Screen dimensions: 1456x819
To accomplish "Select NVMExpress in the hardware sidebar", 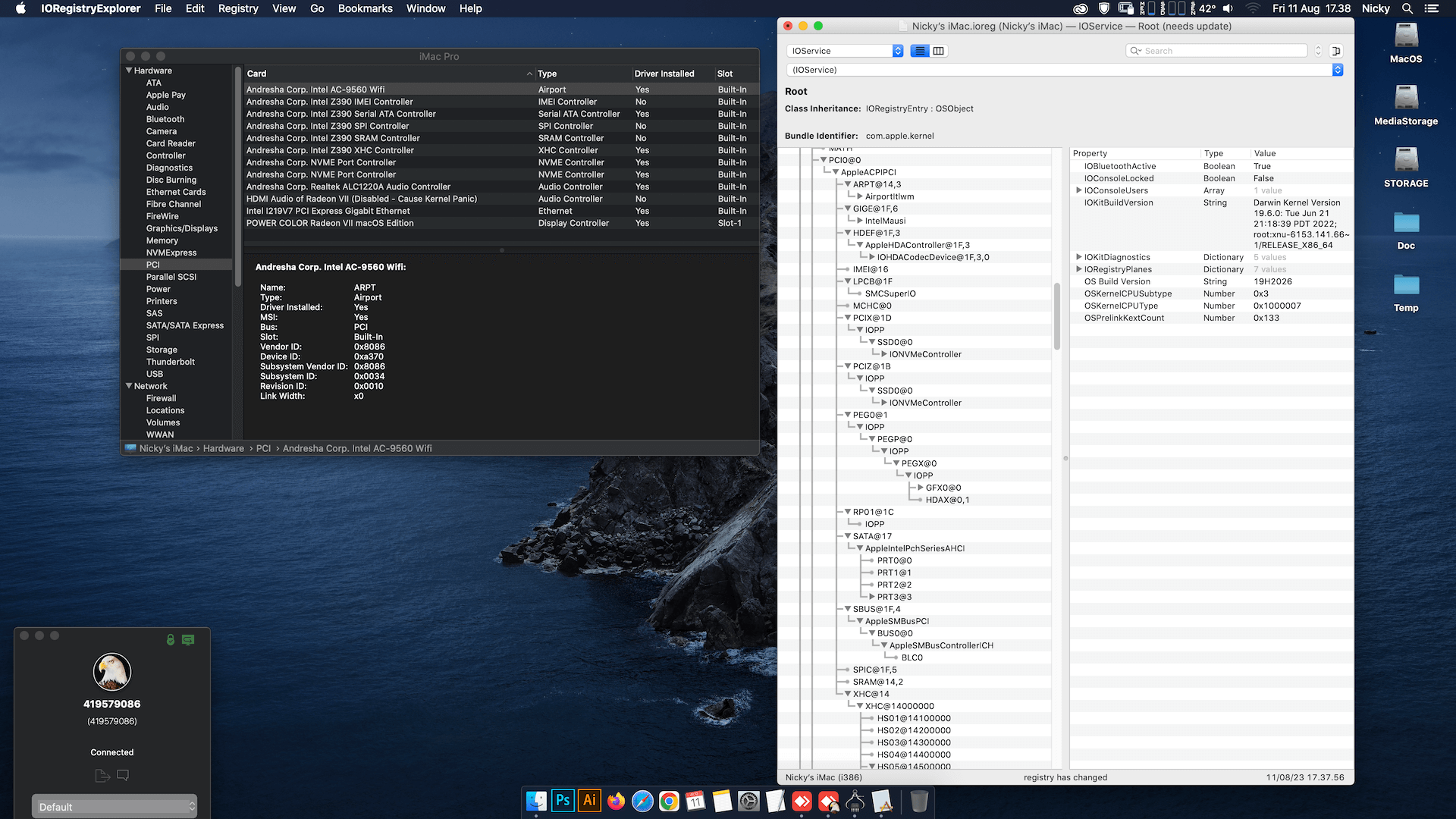I will [x=171, y=253].
